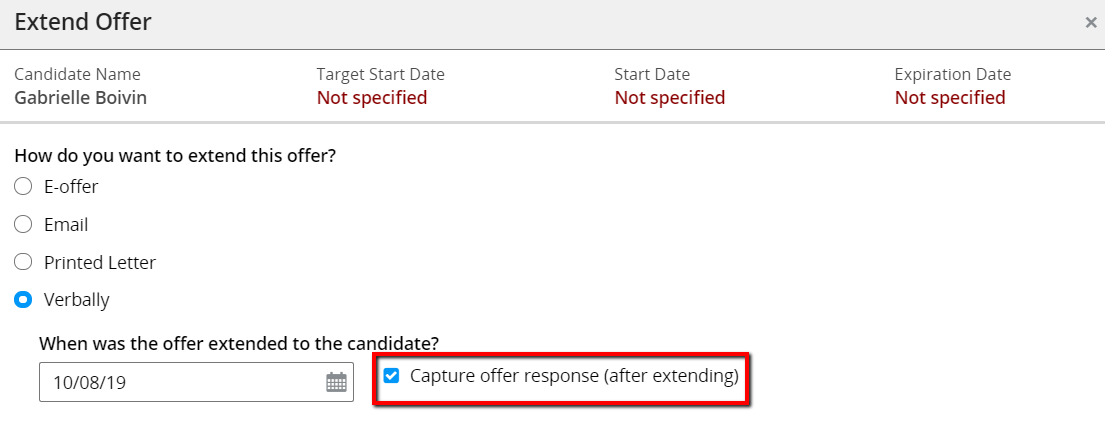The width and height of the screenshot is (1105, 425).
Task: Close the Extend Offer dialog
Action: point(1091,22)
